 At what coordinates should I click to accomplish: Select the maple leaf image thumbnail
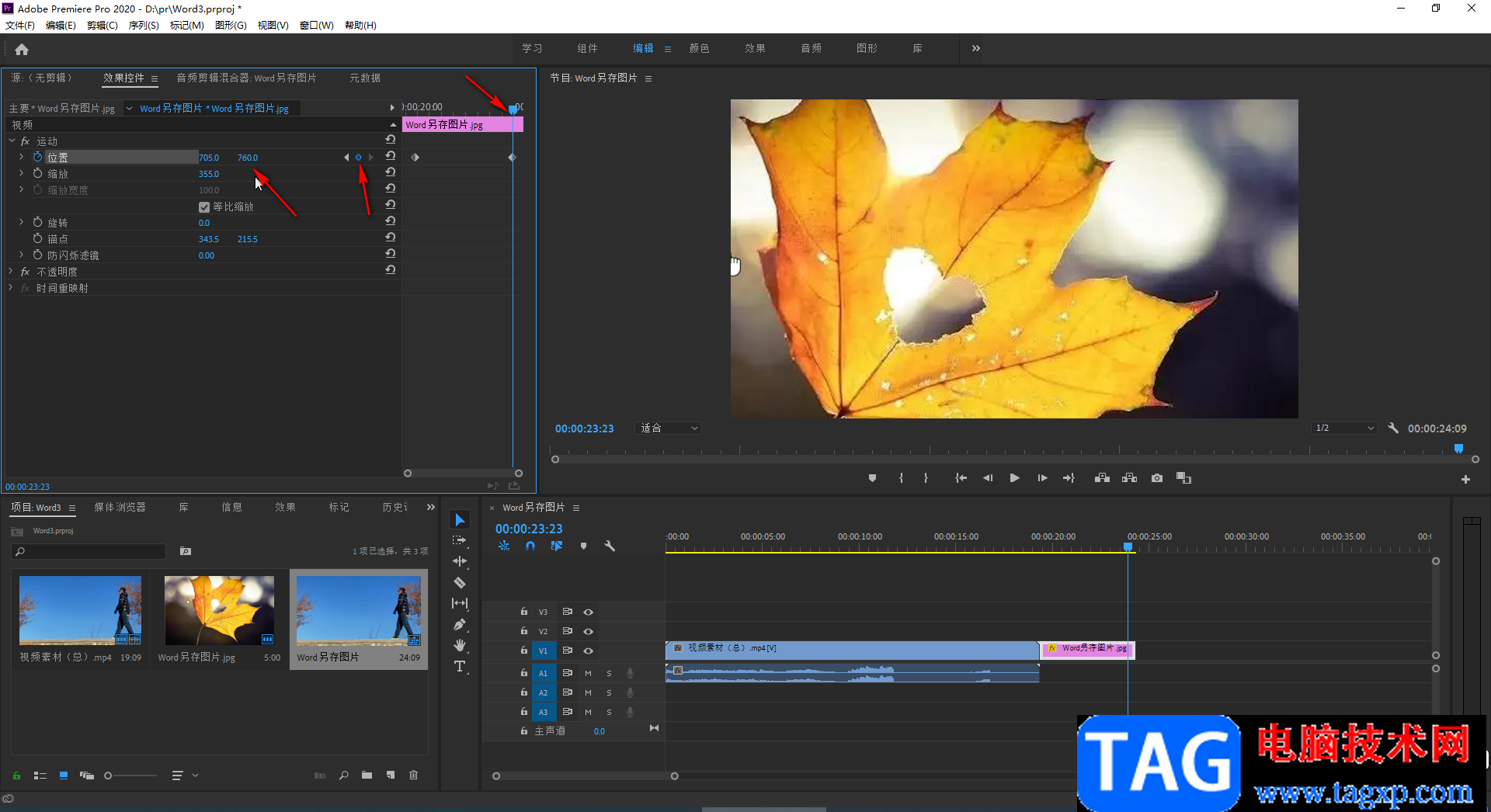click(x=219, y=610)
